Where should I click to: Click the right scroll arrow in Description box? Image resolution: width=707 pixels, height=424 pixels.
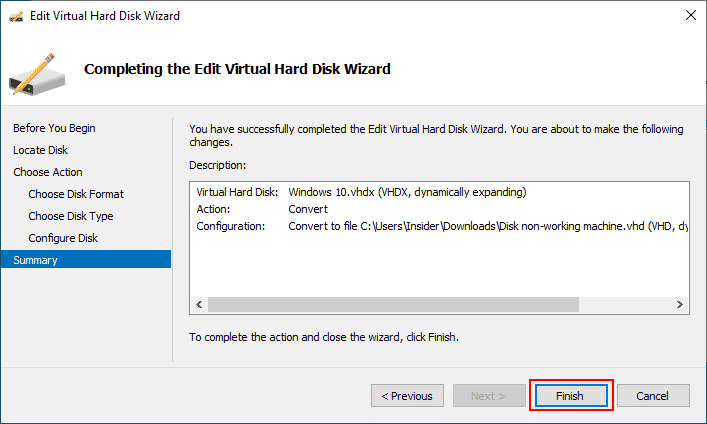pyautogui.click(x=679, y=304)
